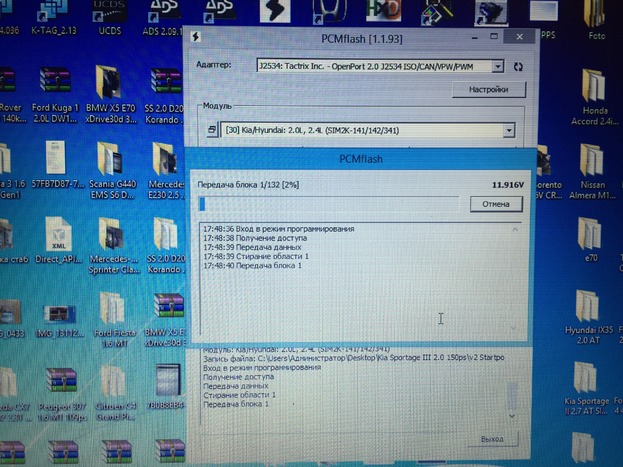Click the adapter refresh arrows icon
623x467 pixels.
click(517, 66)
